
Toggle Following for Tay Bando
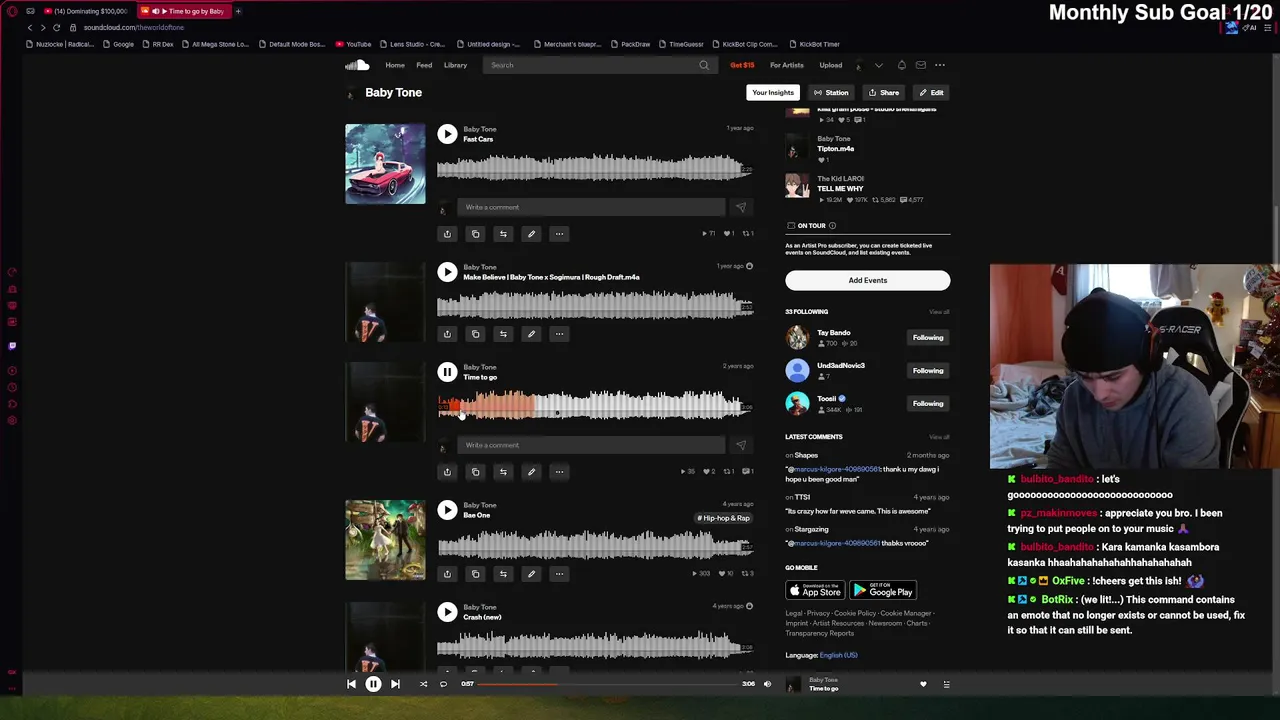pyautogui.click(x=928, y=337)
